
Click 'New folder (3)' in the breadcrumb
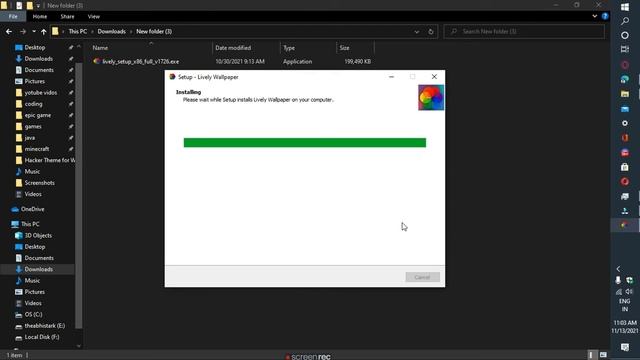[154, 31]
